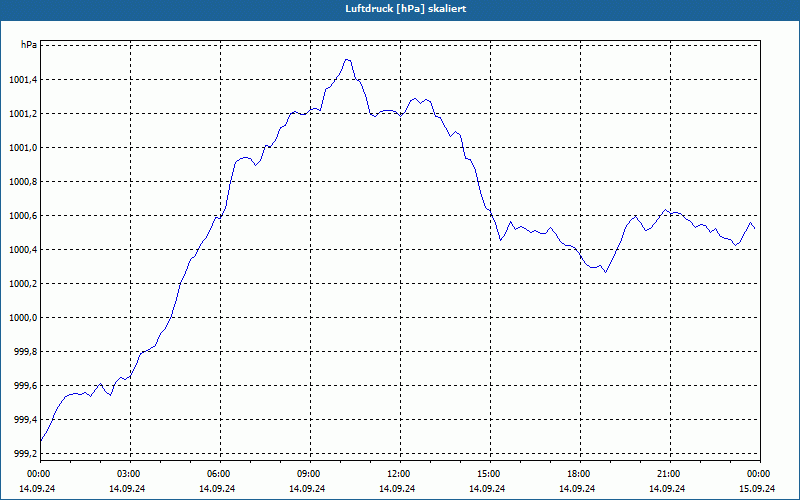Select the 1001,2 y-axis label

23,113
